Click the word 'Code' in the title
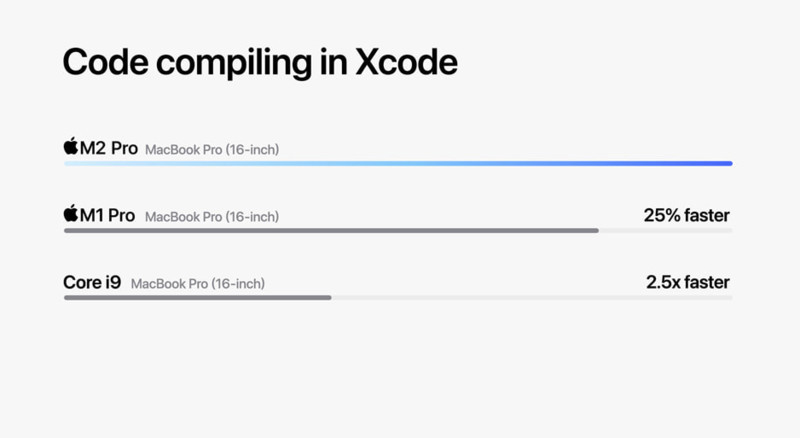The height and width of the screenshot is (438, 800). point(106,63)
